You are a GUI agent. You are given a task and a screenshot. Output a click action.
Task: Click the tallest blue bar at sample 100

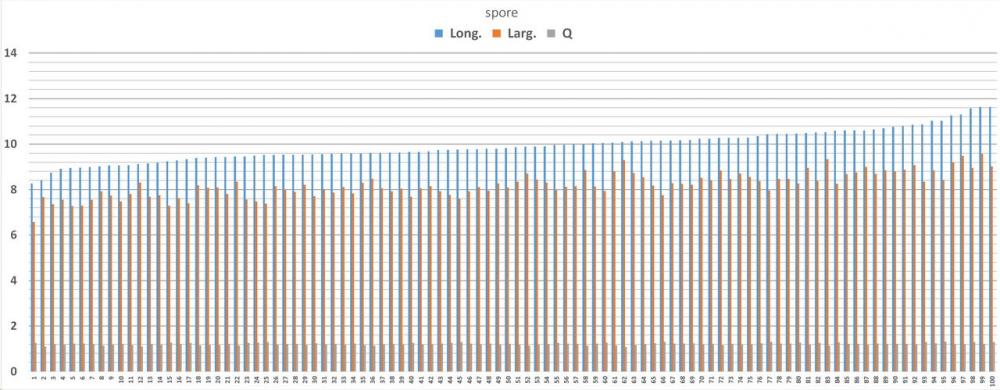(x=989, y=239)
